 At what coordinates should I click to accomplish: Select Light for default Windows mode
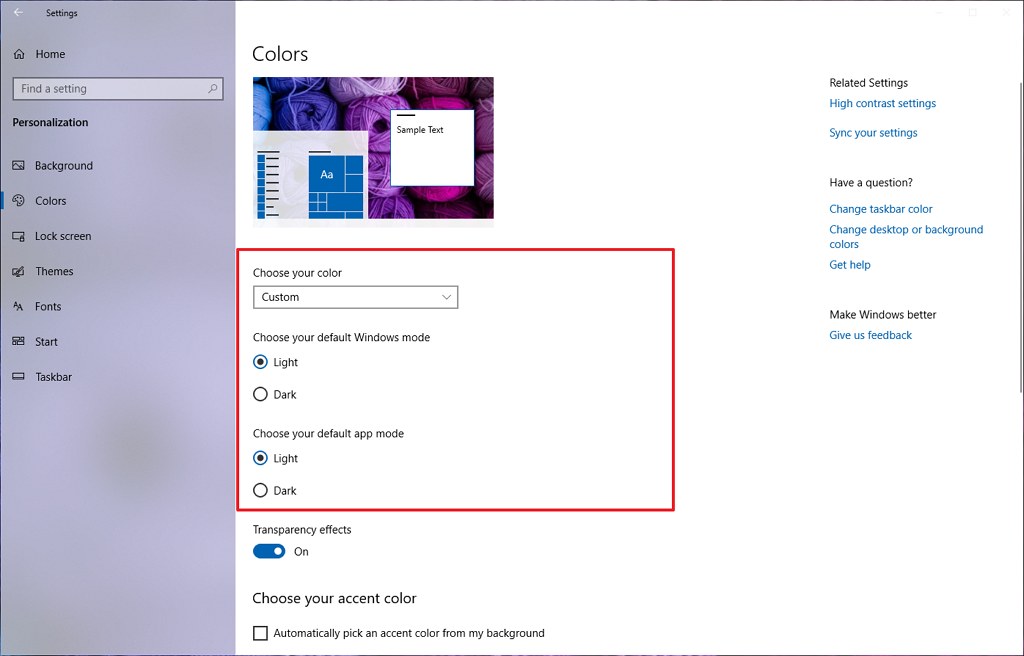coord(261,362)
